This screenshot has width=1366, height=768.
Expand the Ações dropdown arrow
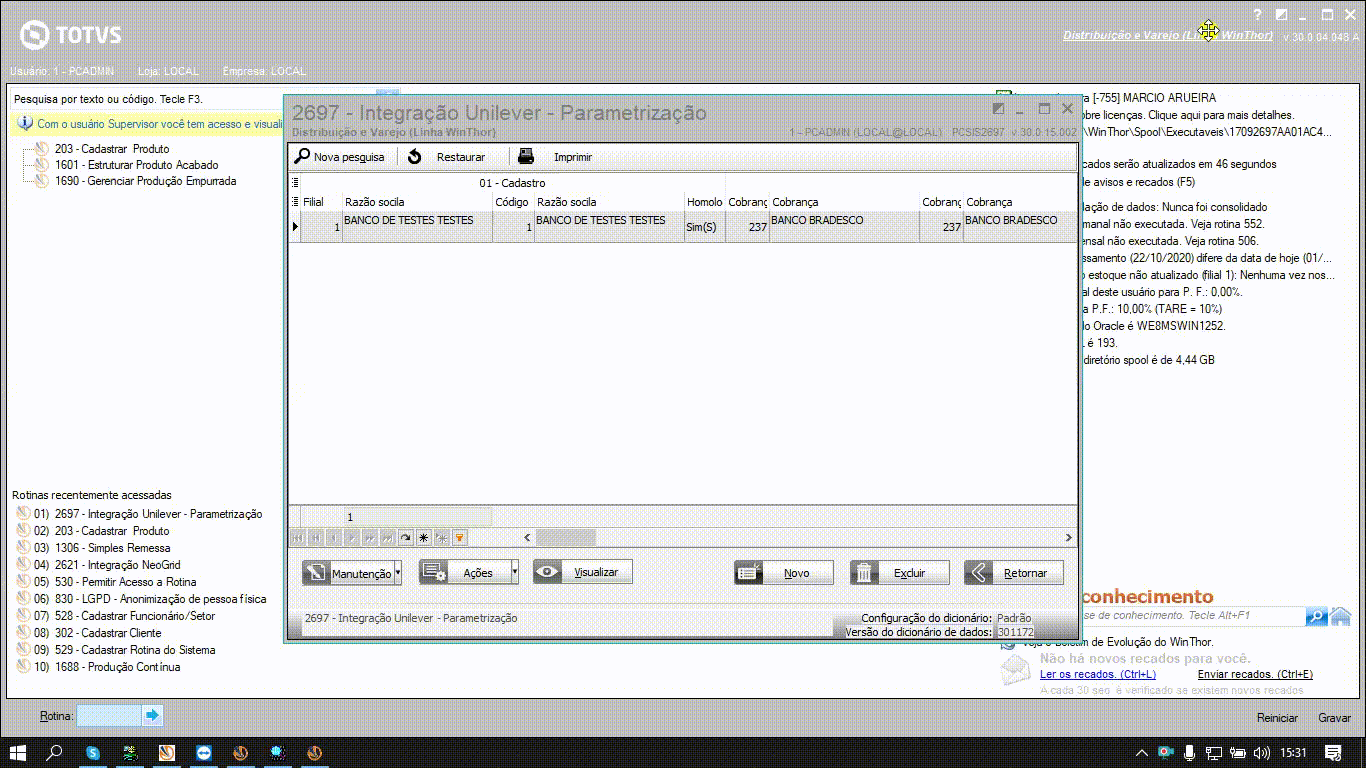coord(515,572)
